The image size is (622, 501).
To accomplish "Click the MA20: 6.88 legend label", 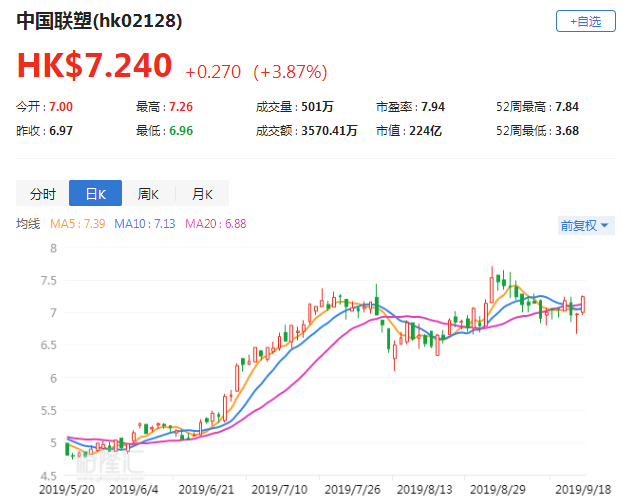I will pyautogui.click(x=216, y=224).
